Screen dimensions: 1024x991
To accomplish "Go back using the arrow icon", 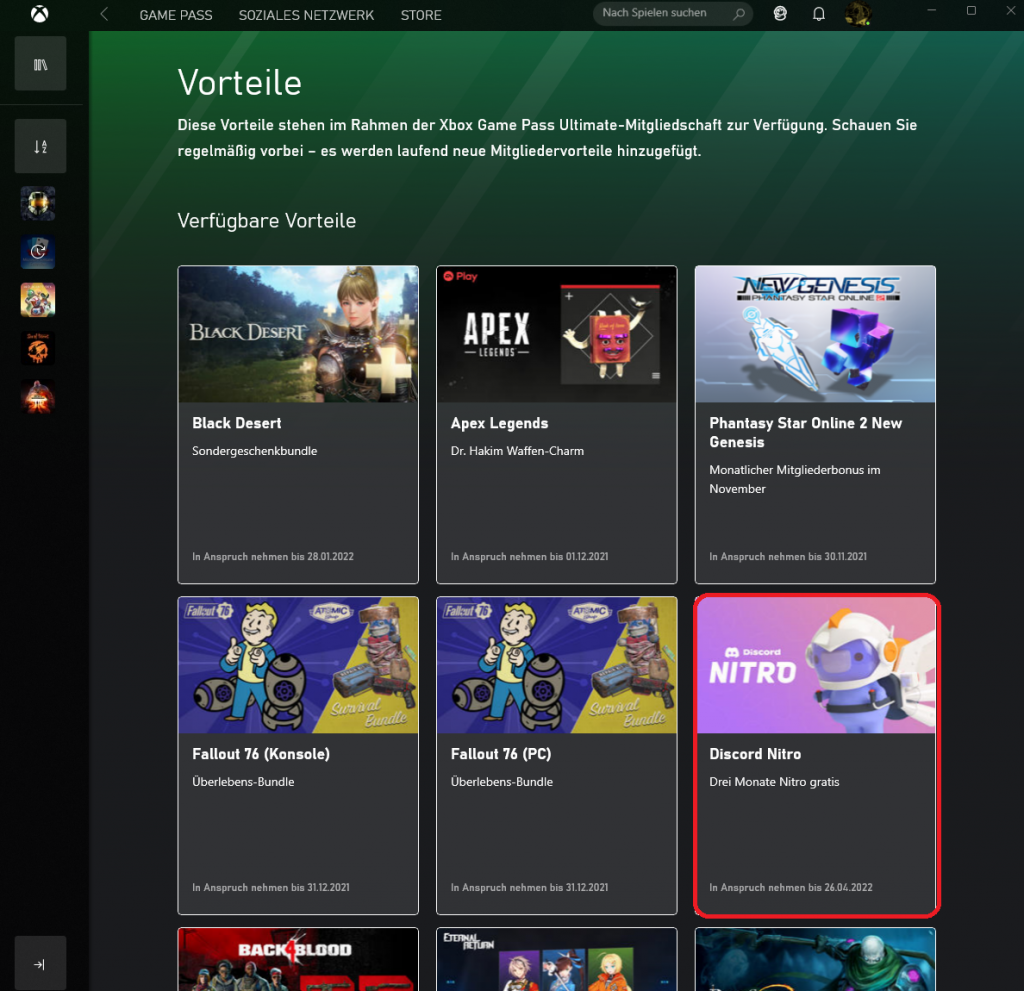I will click(105, 14).
